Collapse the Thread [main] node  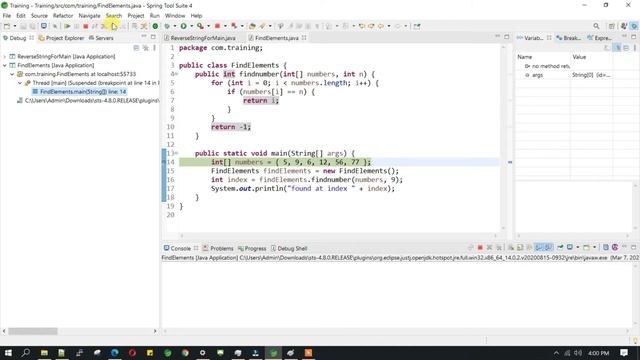[x=20, y=83]
